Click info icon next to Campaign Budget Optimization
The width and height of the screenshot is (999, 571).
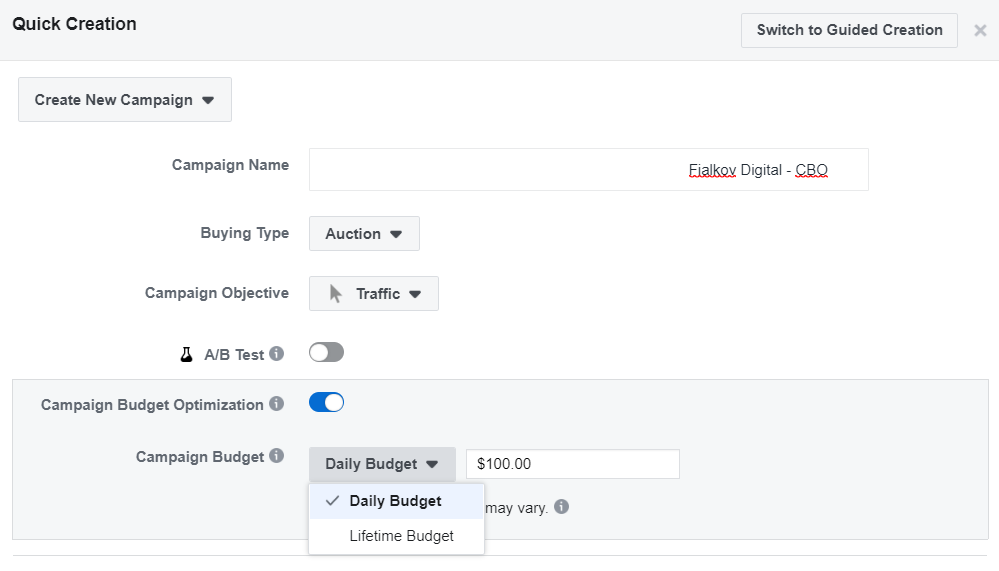pyautogui.click(x=277, y=405)
